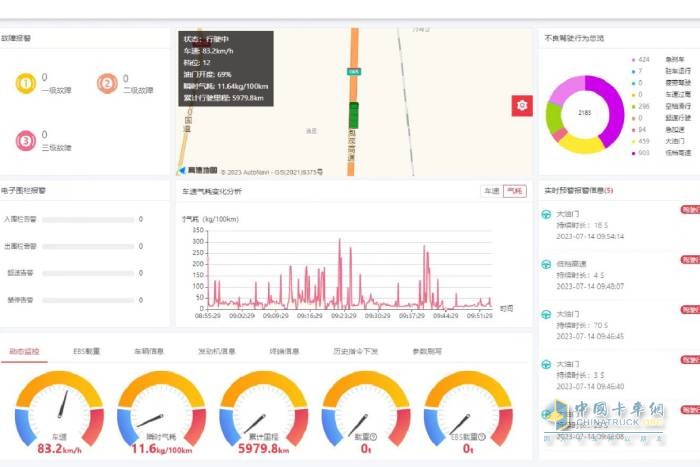Click the small red donut chart segment
Image resolution: width=700 pixels, height=467 pixels.
(559, 134)
